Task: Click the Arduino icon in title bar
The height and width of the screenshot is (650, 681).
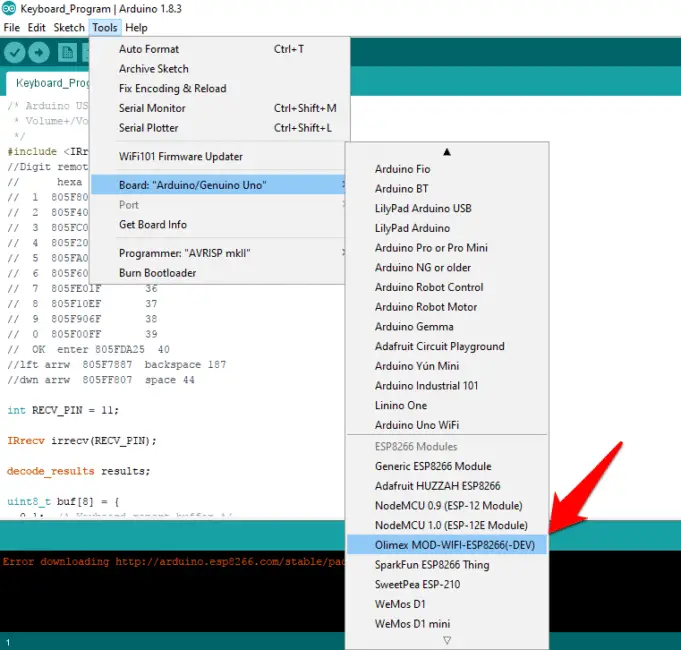Action: click(x=9, y=9)
